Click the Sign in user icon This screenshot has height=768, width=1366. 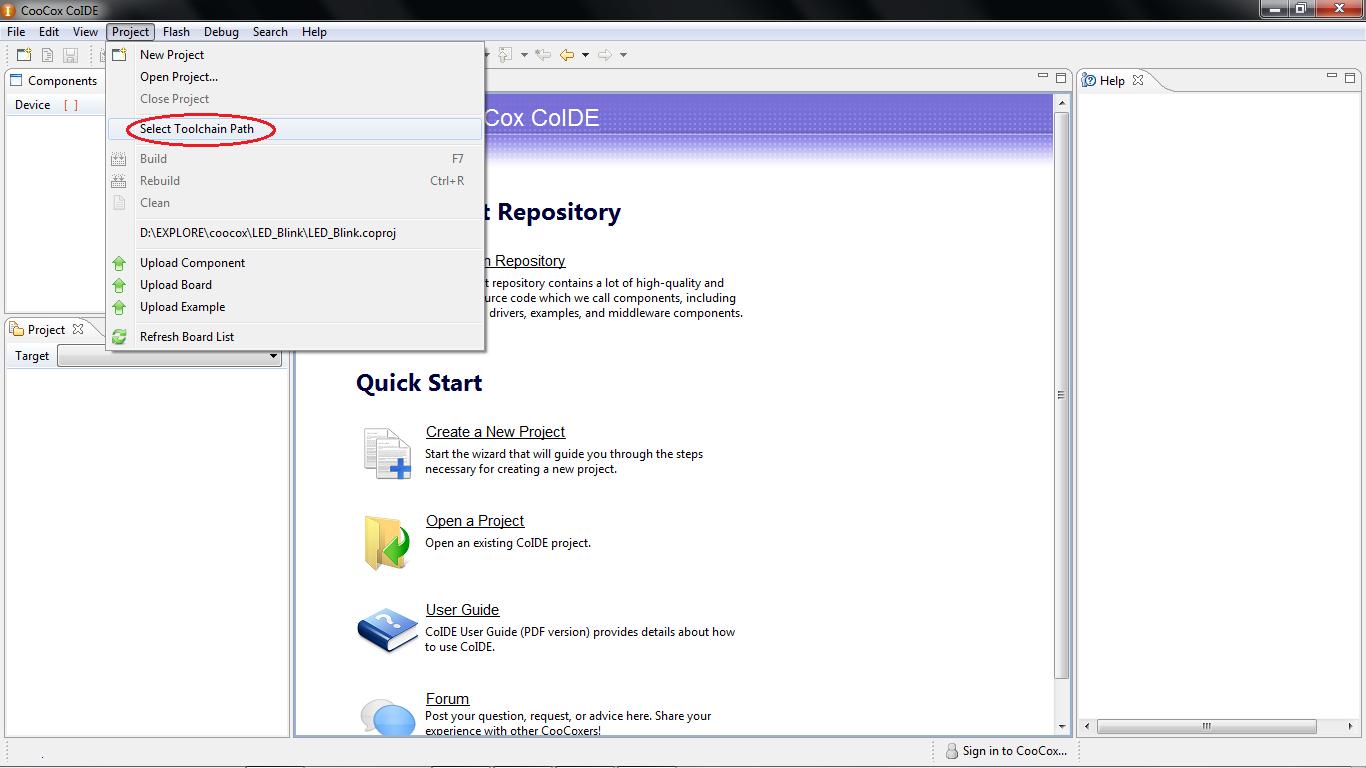point(952,751)
